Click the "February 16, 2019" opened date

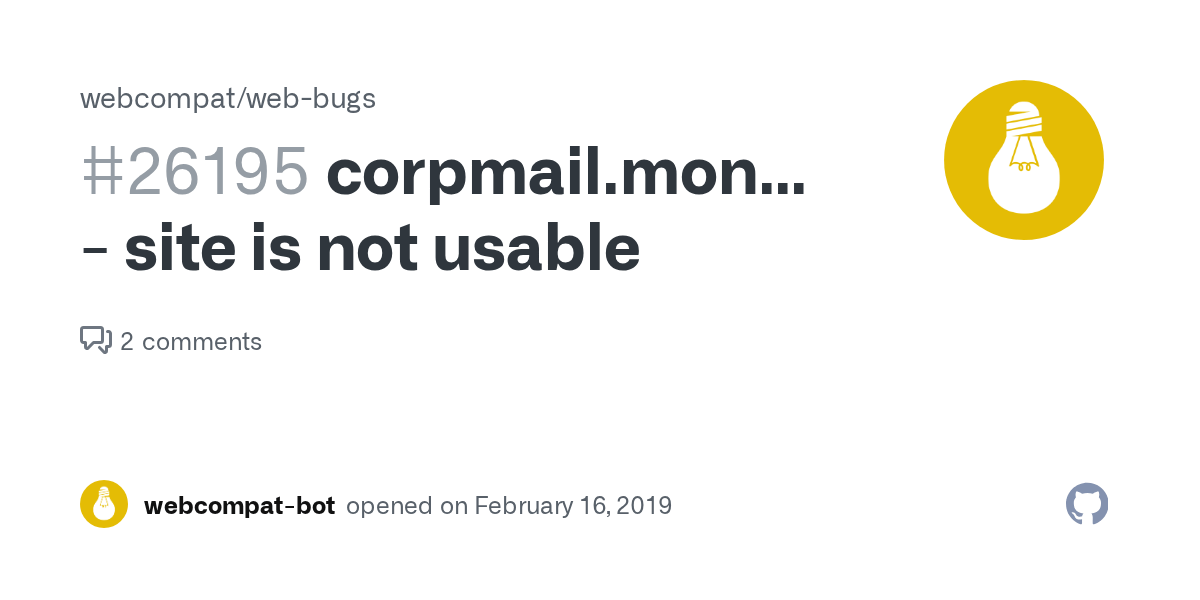pos(573,506)
